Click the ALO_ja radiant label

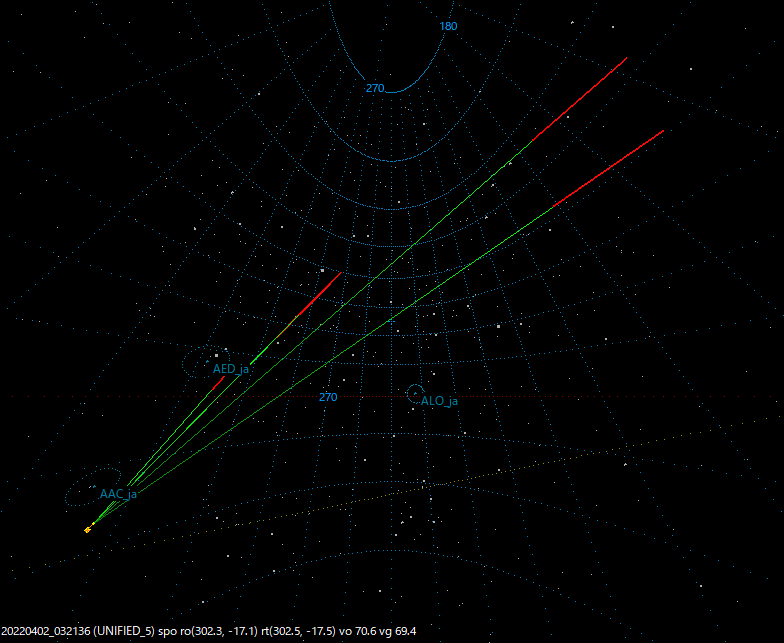pyautogui.click(x=439, y=401)
